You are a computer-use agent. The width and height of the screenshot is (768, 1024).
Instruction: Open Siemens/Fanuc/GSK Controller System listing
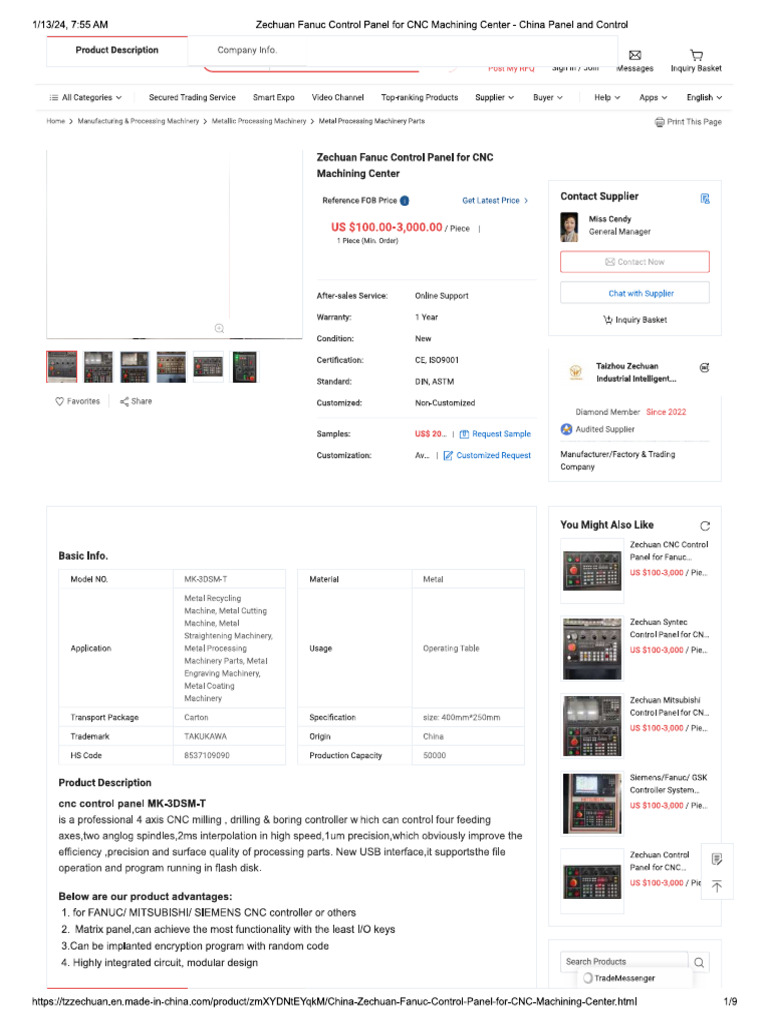tap(669, 784)
